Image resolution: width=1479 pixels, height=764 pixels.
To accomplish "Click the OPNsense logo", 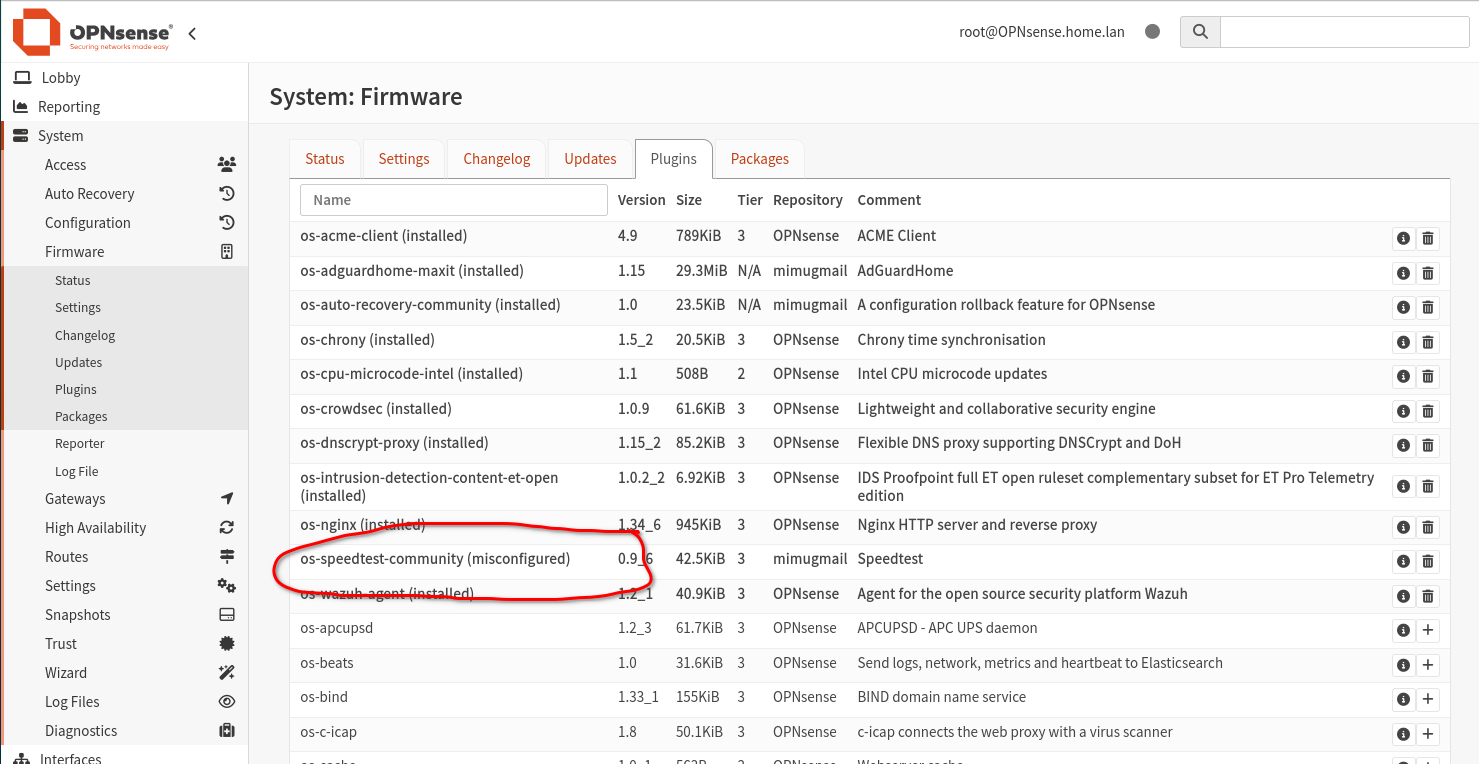I will (x=92, y=32).
